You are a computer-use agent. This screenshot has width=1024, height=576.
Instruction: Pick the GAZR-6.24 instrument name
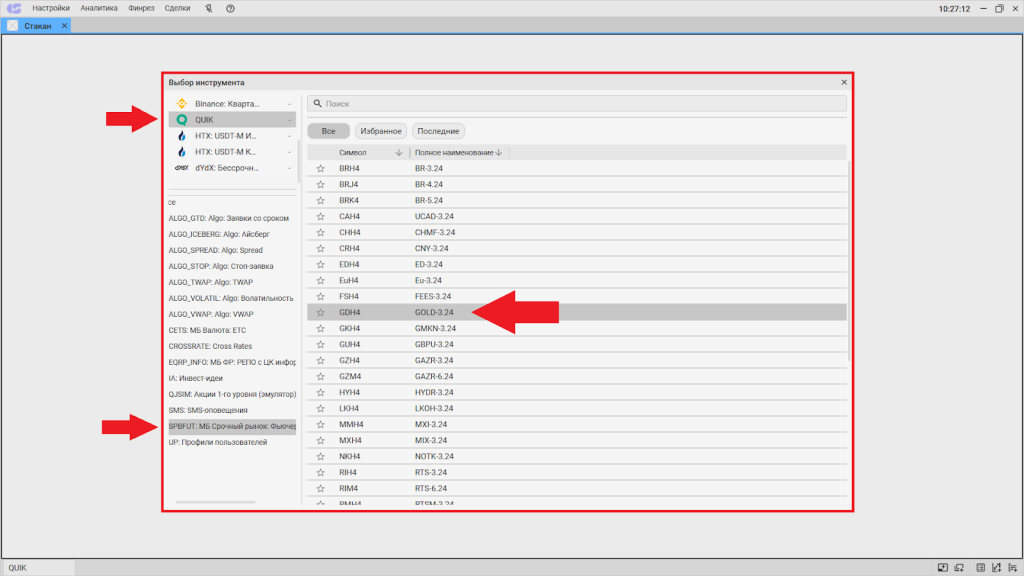point(434,376)
